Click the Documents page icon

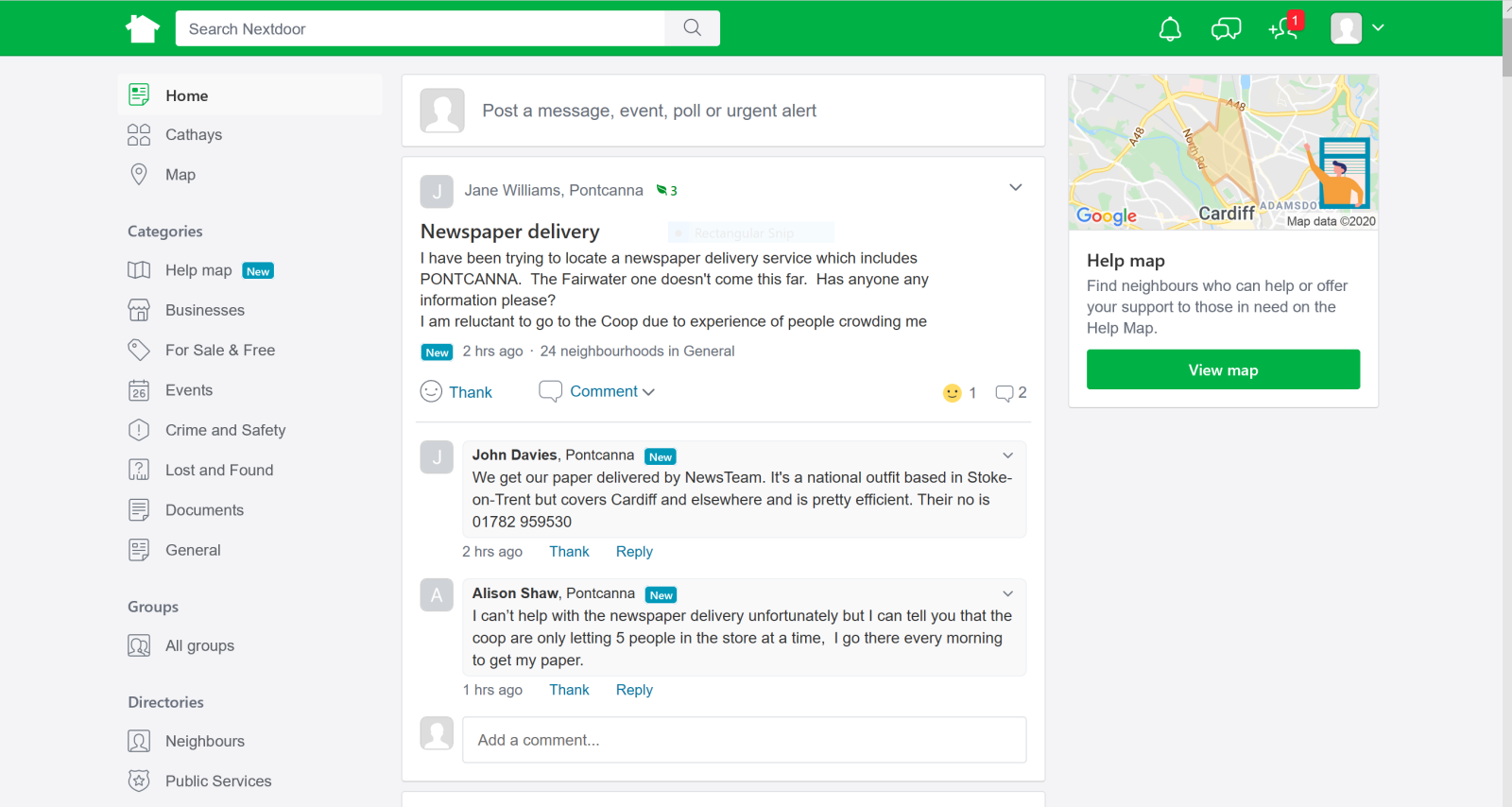[139, 510]
